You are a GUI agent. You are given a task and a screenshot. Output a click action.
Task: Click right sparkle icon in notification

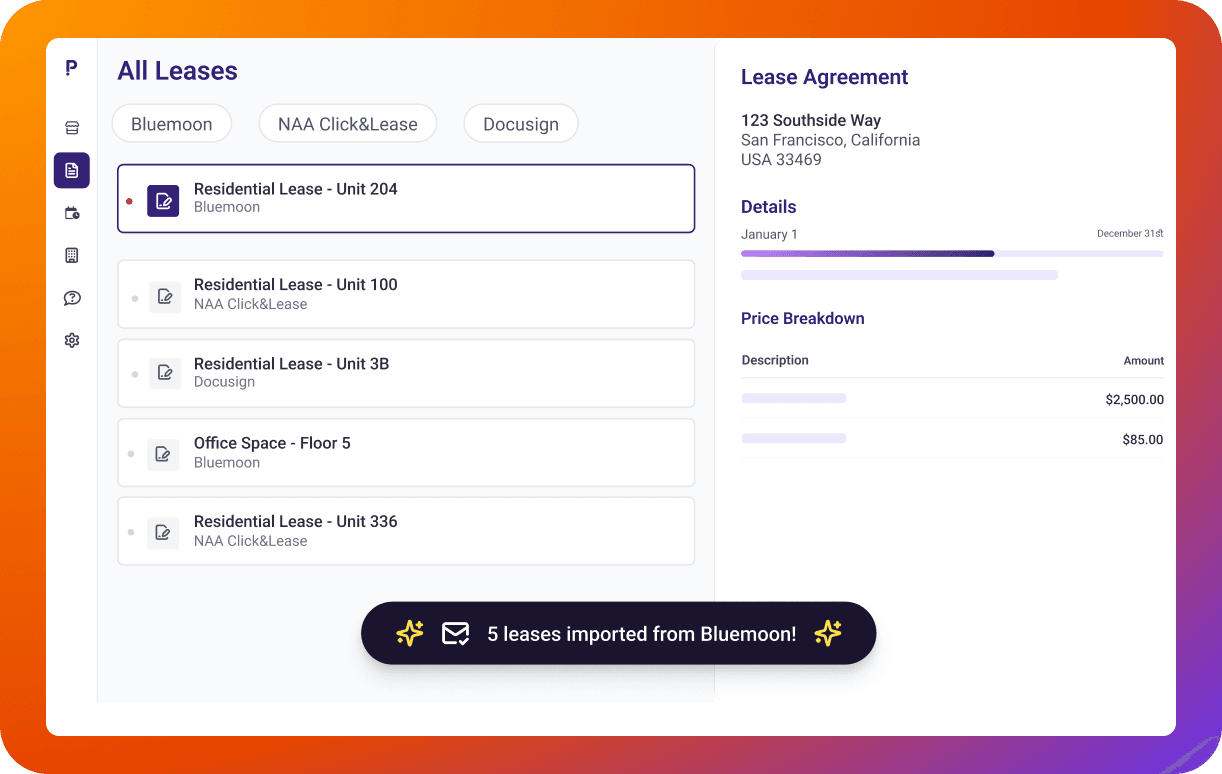point(828,633)
